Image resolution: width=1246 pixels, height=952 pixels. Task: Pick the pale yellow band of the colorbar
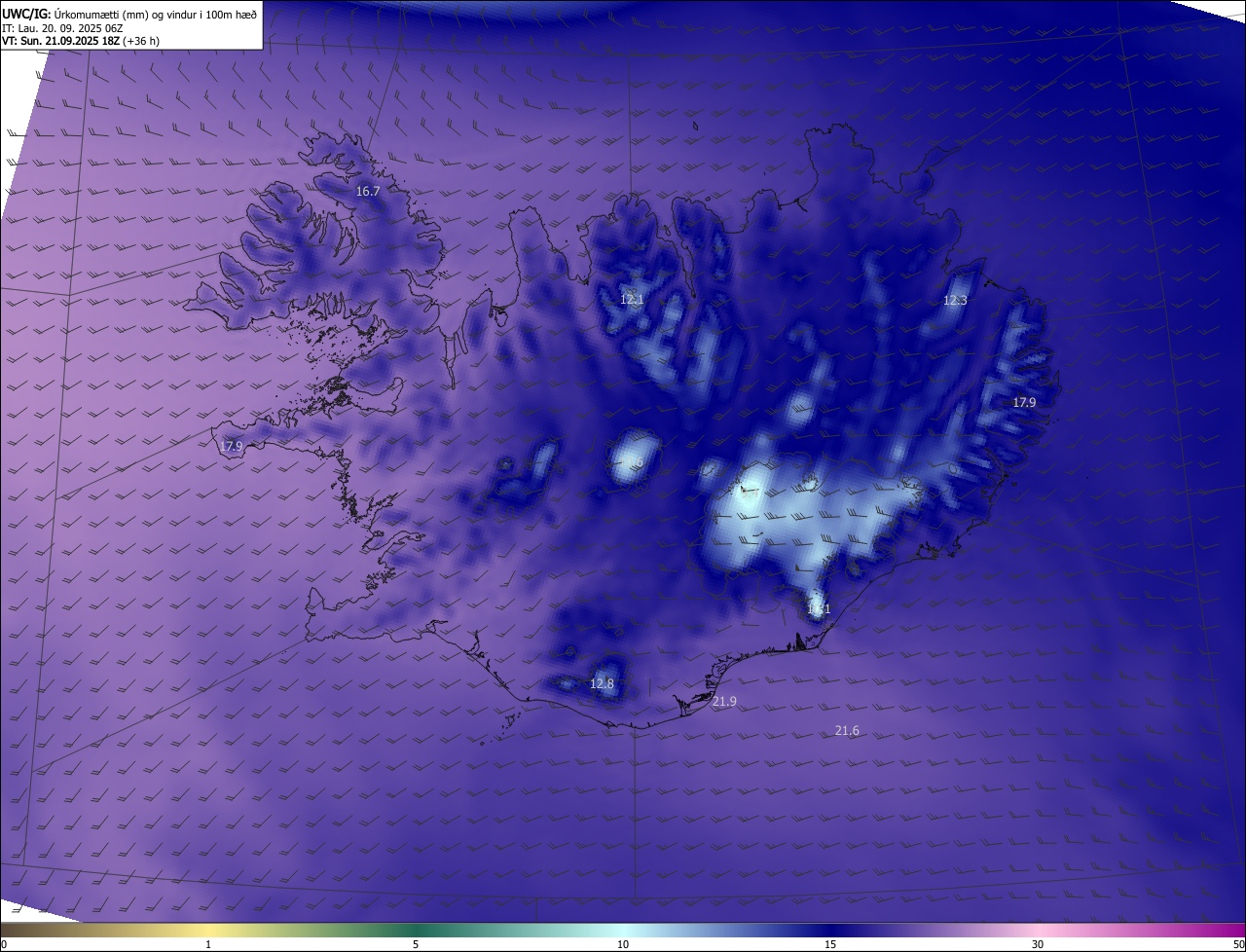tap(208, 930)
